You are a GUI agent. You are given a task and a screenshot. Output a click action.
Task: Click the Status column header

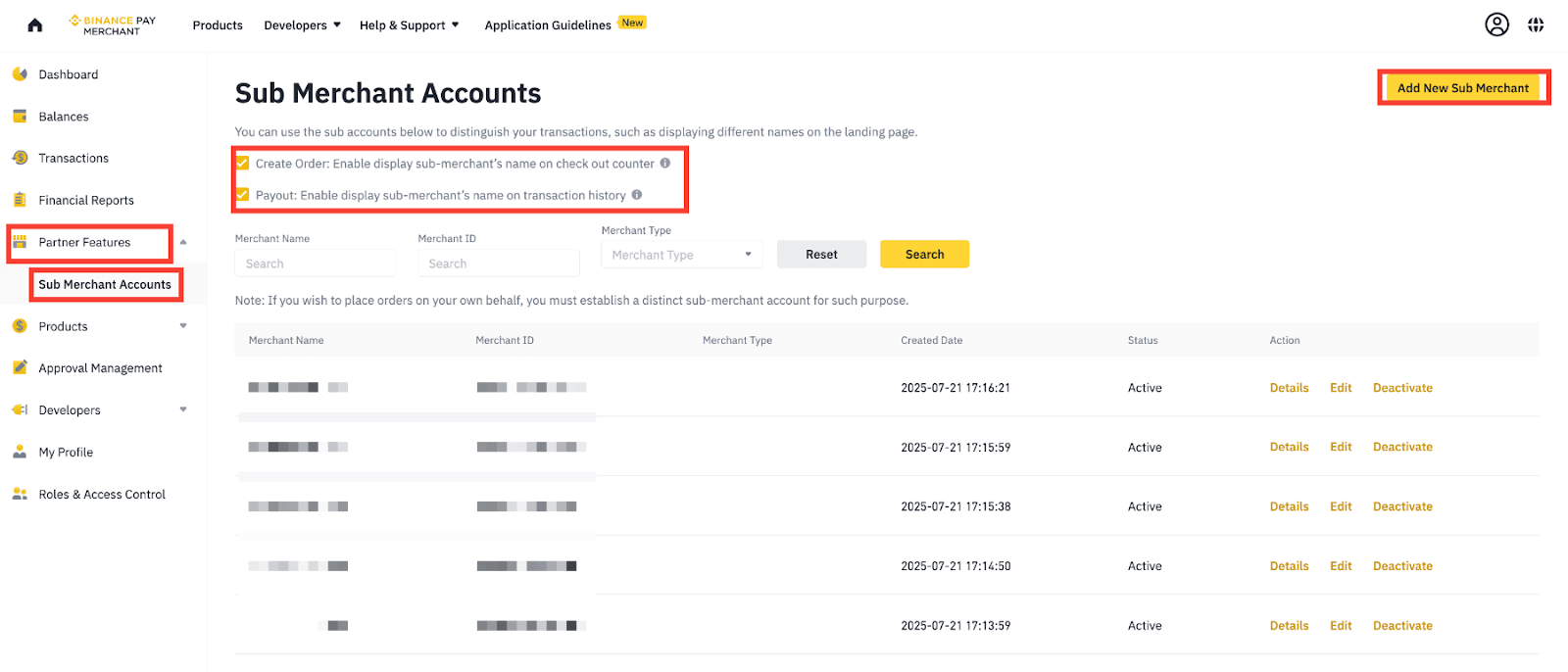[1143, 341]
